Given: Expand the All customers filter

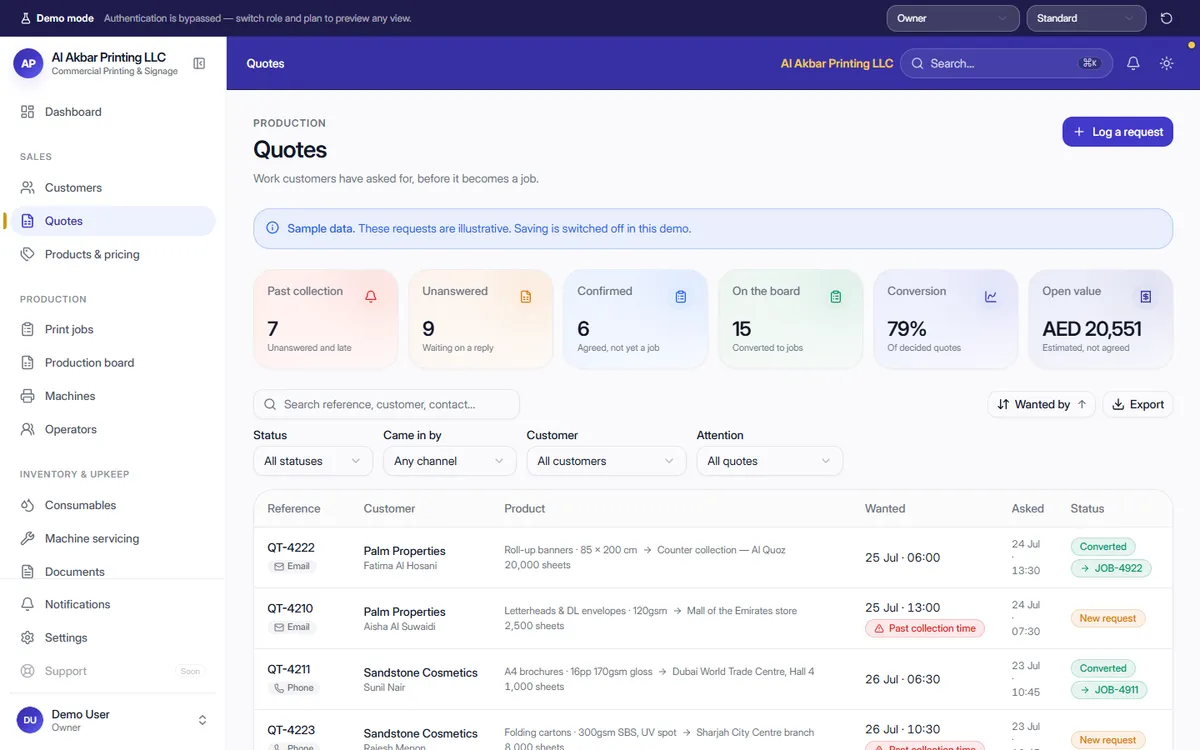Looking at the screenshot, I should pyautogui.click(x=606, y=461).
